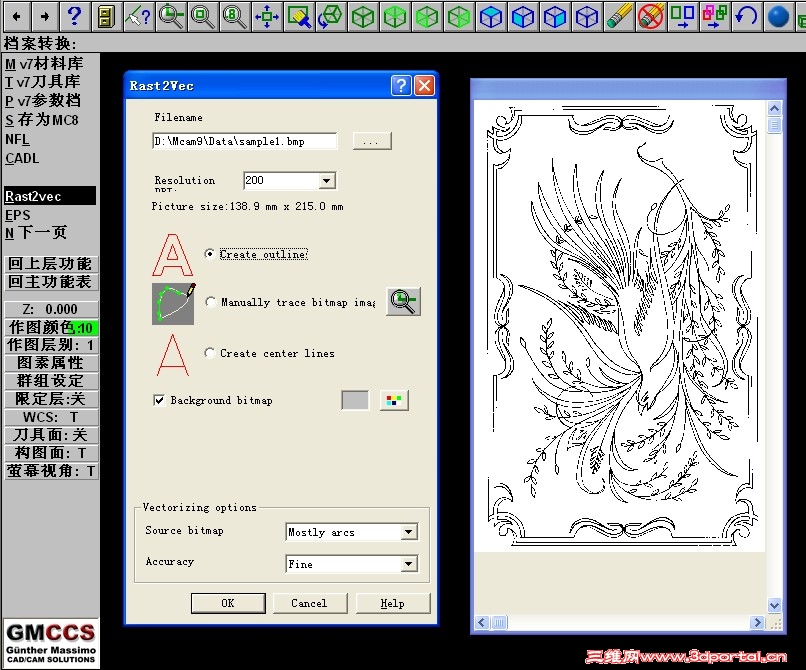Set isometric graphics view with the dark green cube
The height and width of the screenshot is (670, 806).
[x=363, y=16]
